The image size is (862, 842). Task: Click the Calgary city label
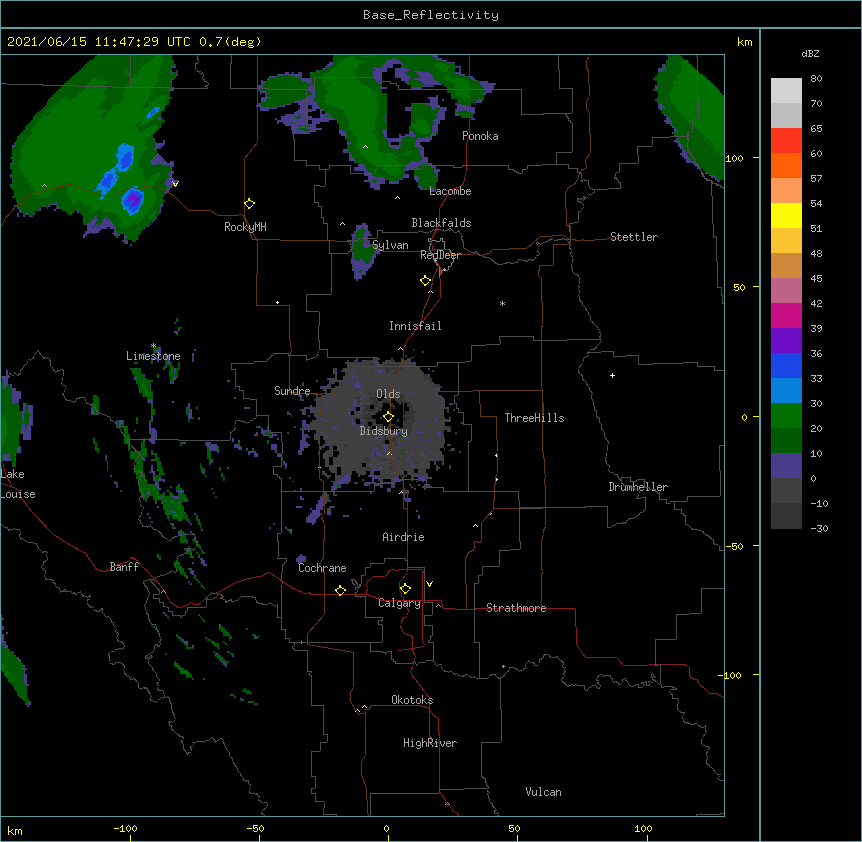click(399, 603)
